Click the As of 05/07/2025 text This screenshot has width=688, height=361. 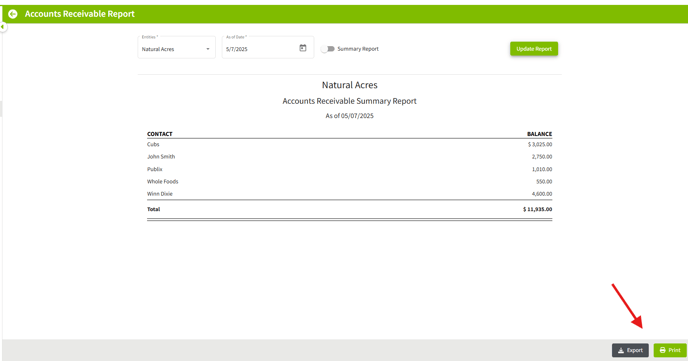tap(349, 116)
